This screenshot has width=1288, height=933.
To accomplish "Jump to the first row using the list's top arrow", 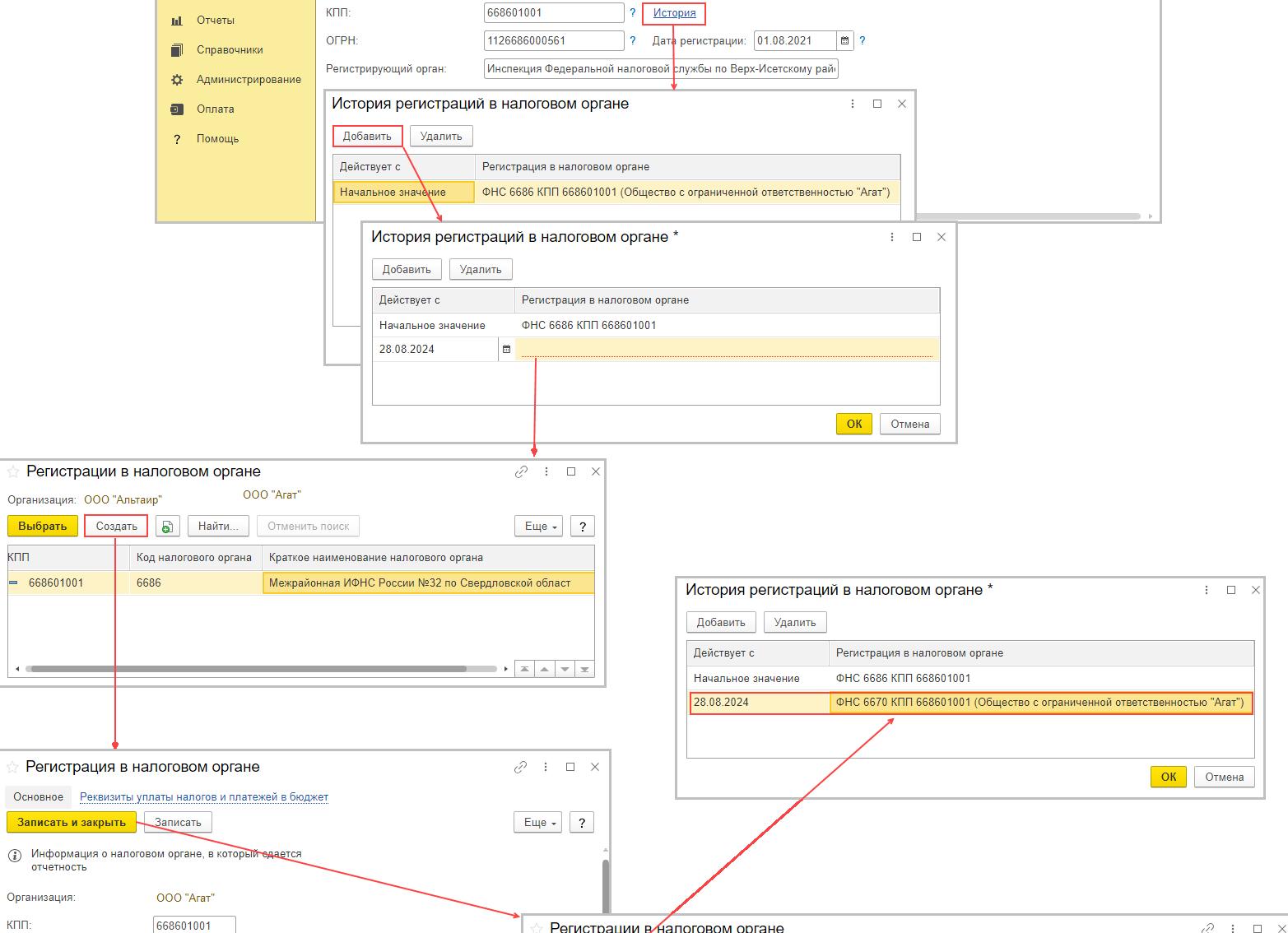I will click(x=524, y=669).
